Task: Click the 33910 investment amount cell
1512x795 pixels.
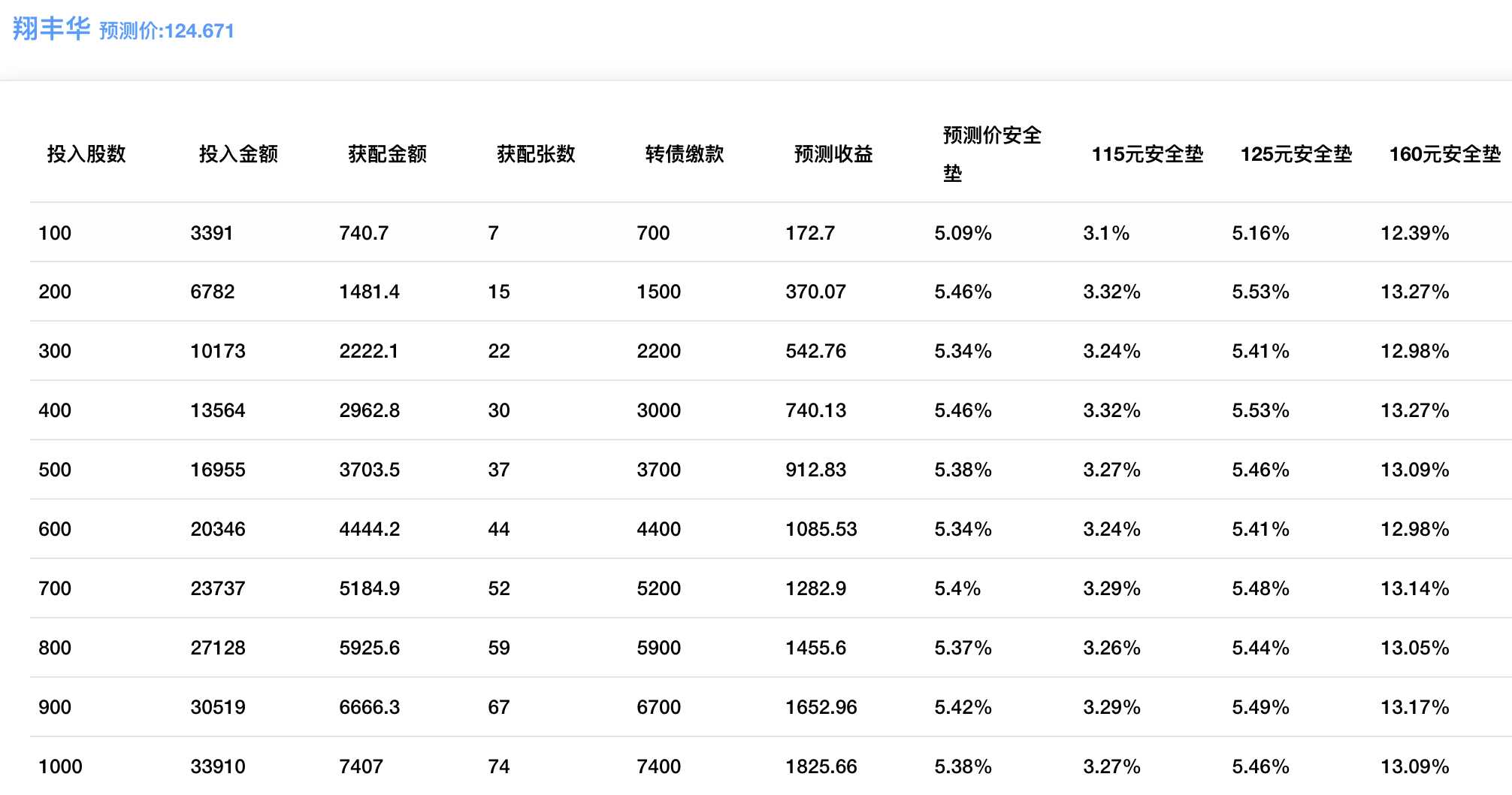Action: [x=218, y=766]
